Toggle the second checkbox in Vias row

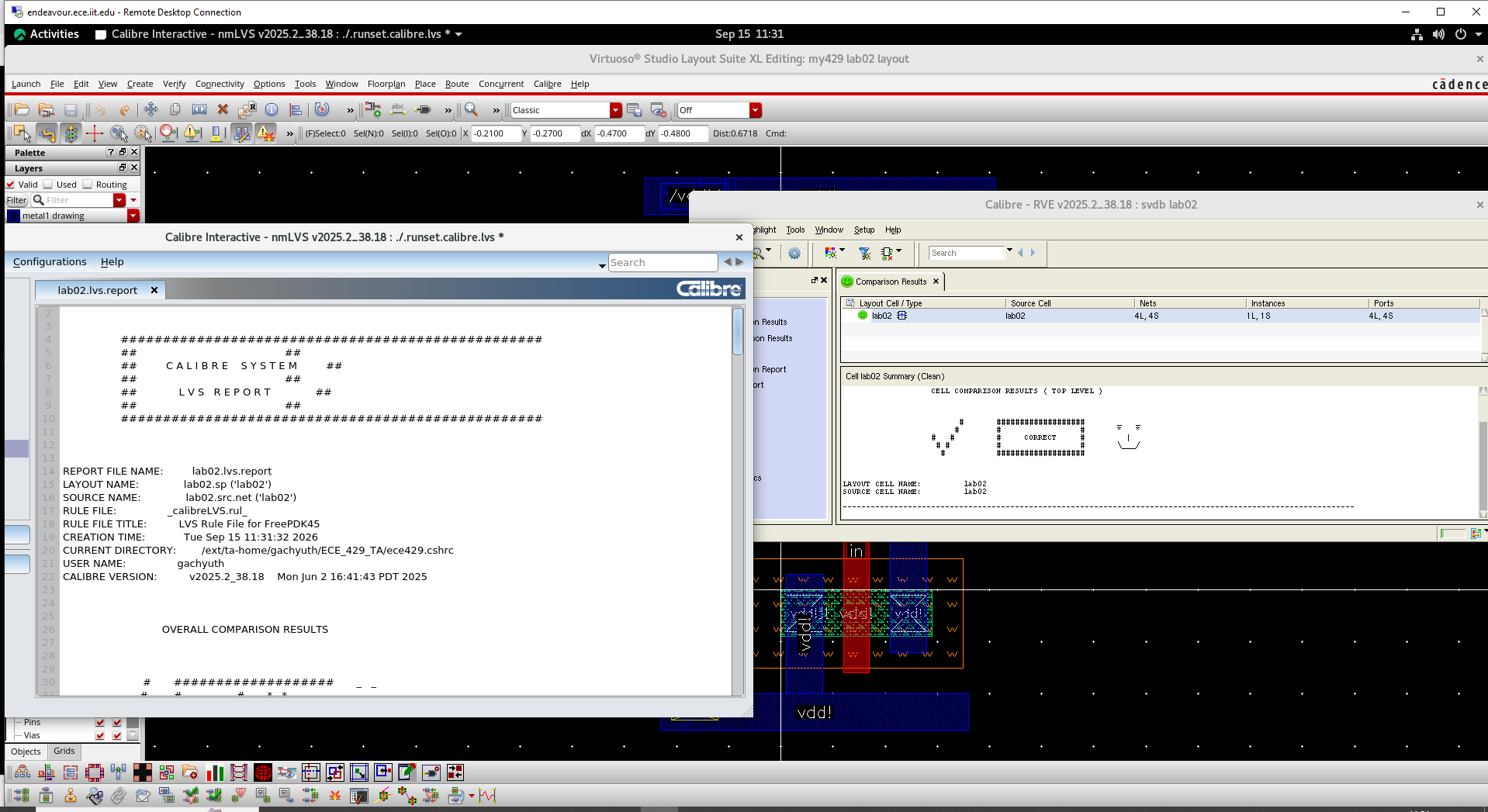pos(117,735)
